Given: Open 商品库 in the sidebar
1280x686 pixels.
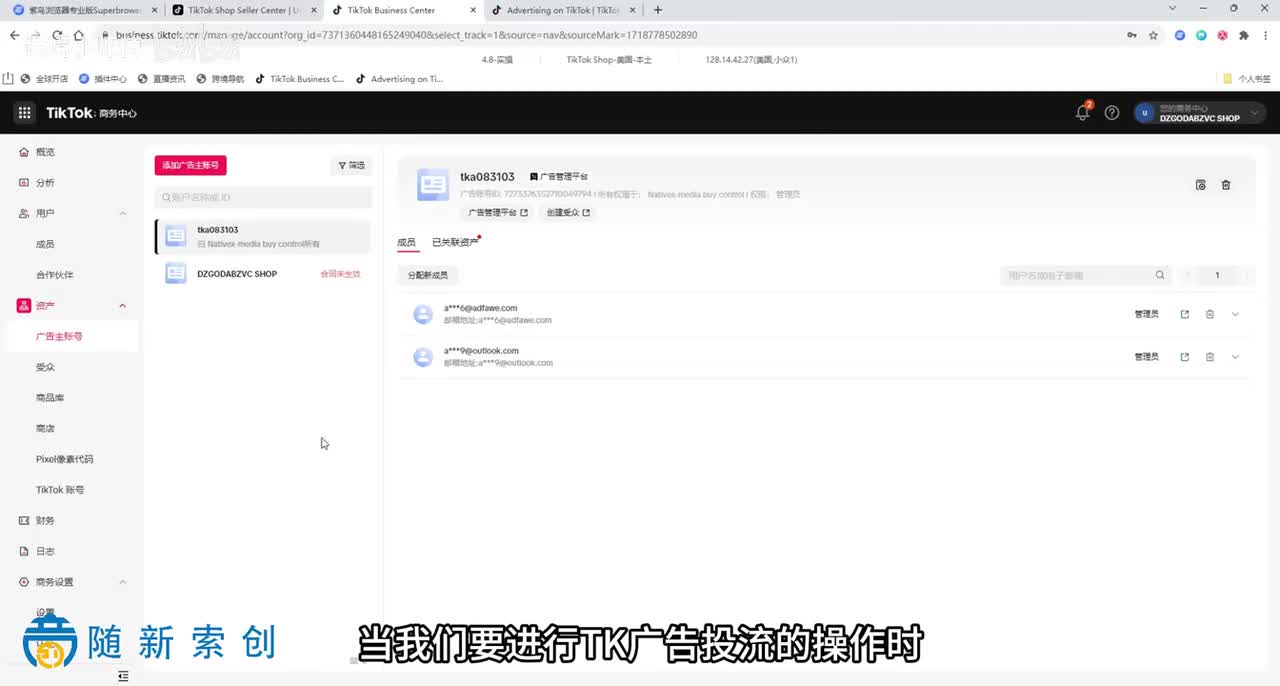Looking at the screenshot, I should coord(50,398).
